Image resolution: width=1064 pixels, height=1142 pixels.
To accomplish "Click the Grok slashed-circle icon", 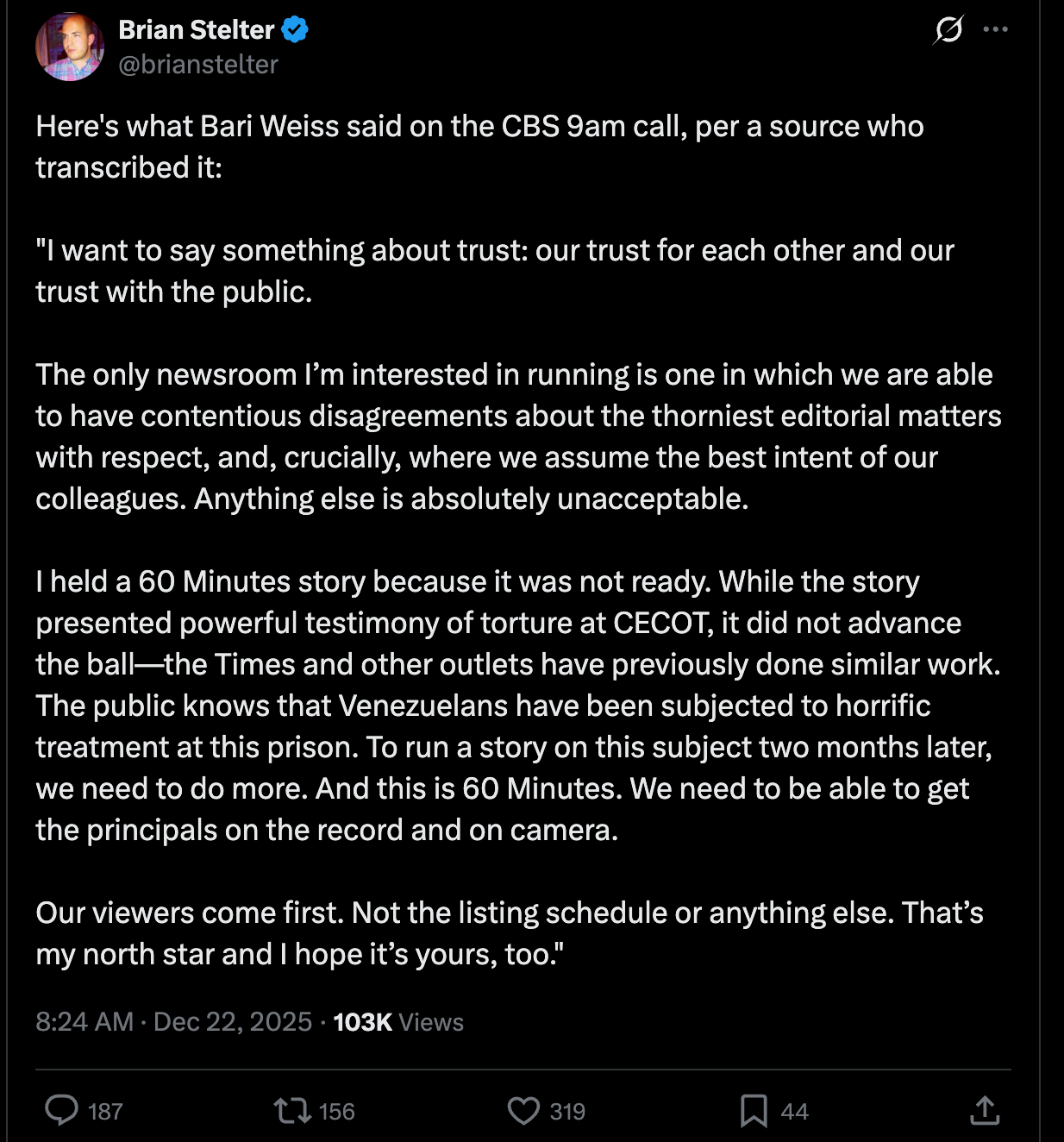I will coord(948,30).
